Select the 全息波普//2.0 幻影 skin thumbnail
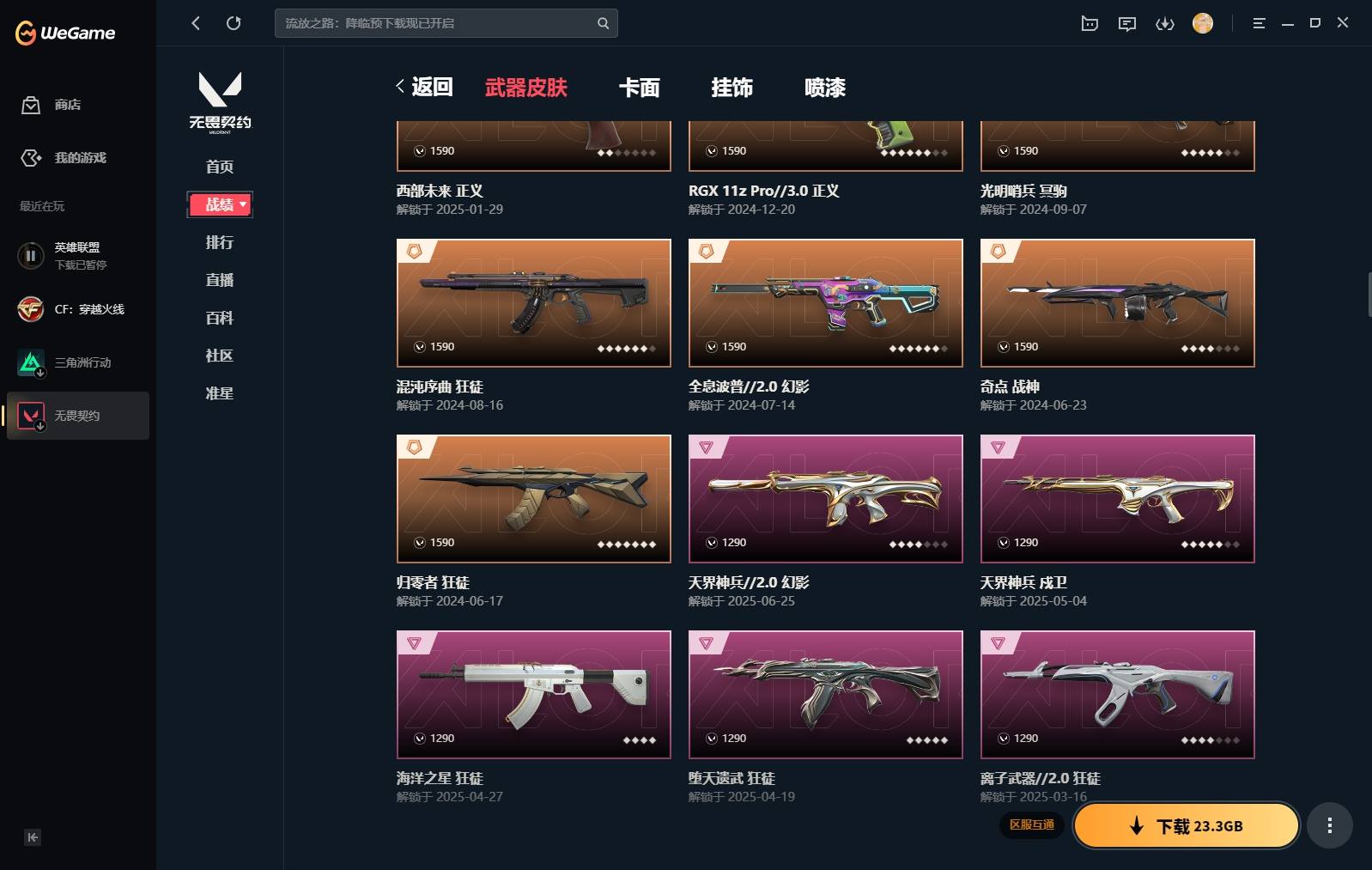This screenshot has height=870, width=1372. [826, 303]
